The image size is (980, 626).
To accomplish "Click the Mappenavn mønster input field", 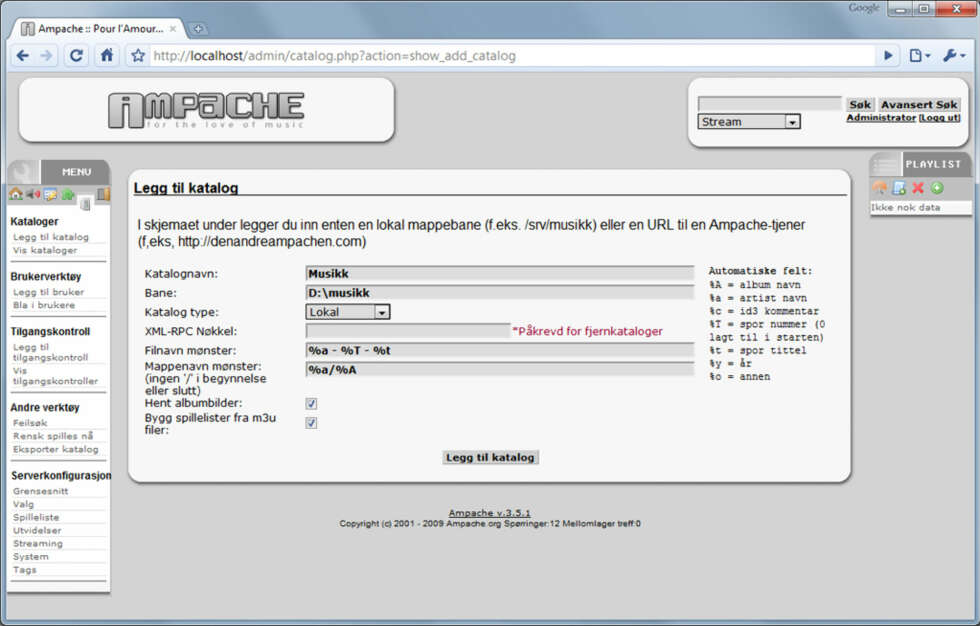I will pyautogui.click(x=499, y=369).
